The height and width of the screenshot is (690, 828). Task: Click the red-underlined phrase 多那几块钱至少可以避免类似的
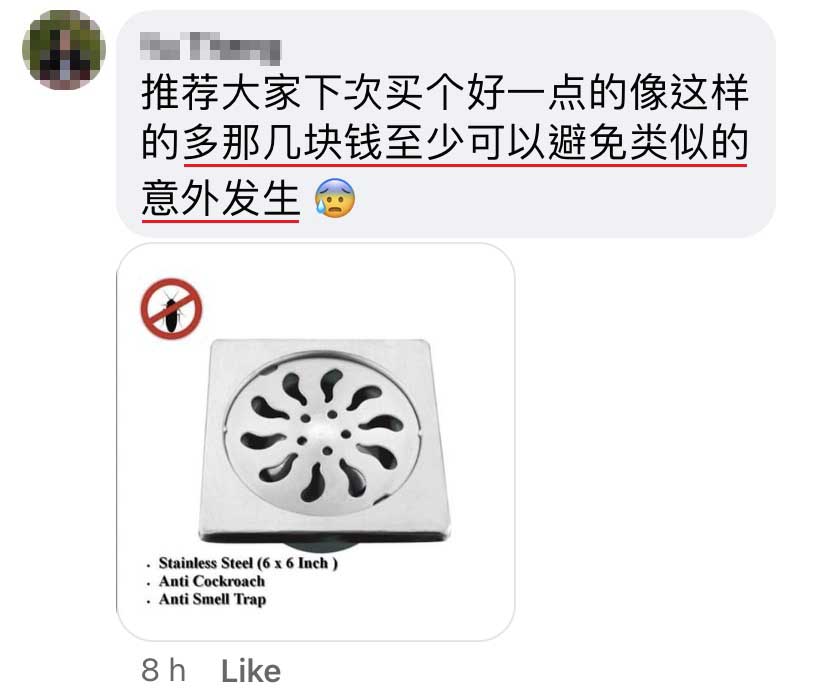(465, 144)
